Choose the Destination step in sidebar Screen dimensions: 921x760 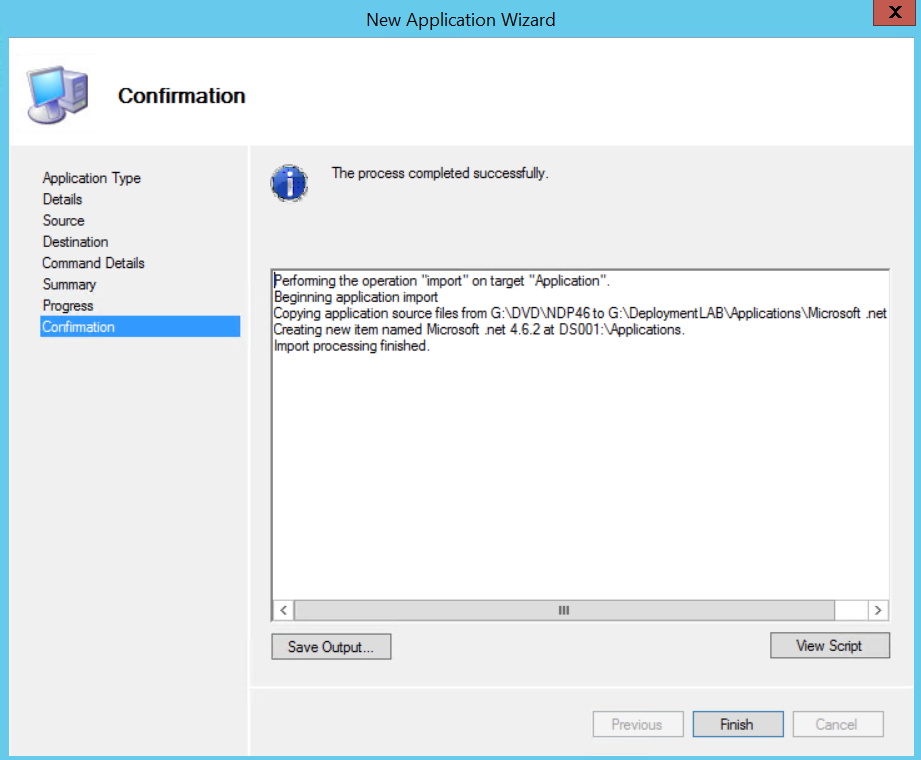pos(75,242)
